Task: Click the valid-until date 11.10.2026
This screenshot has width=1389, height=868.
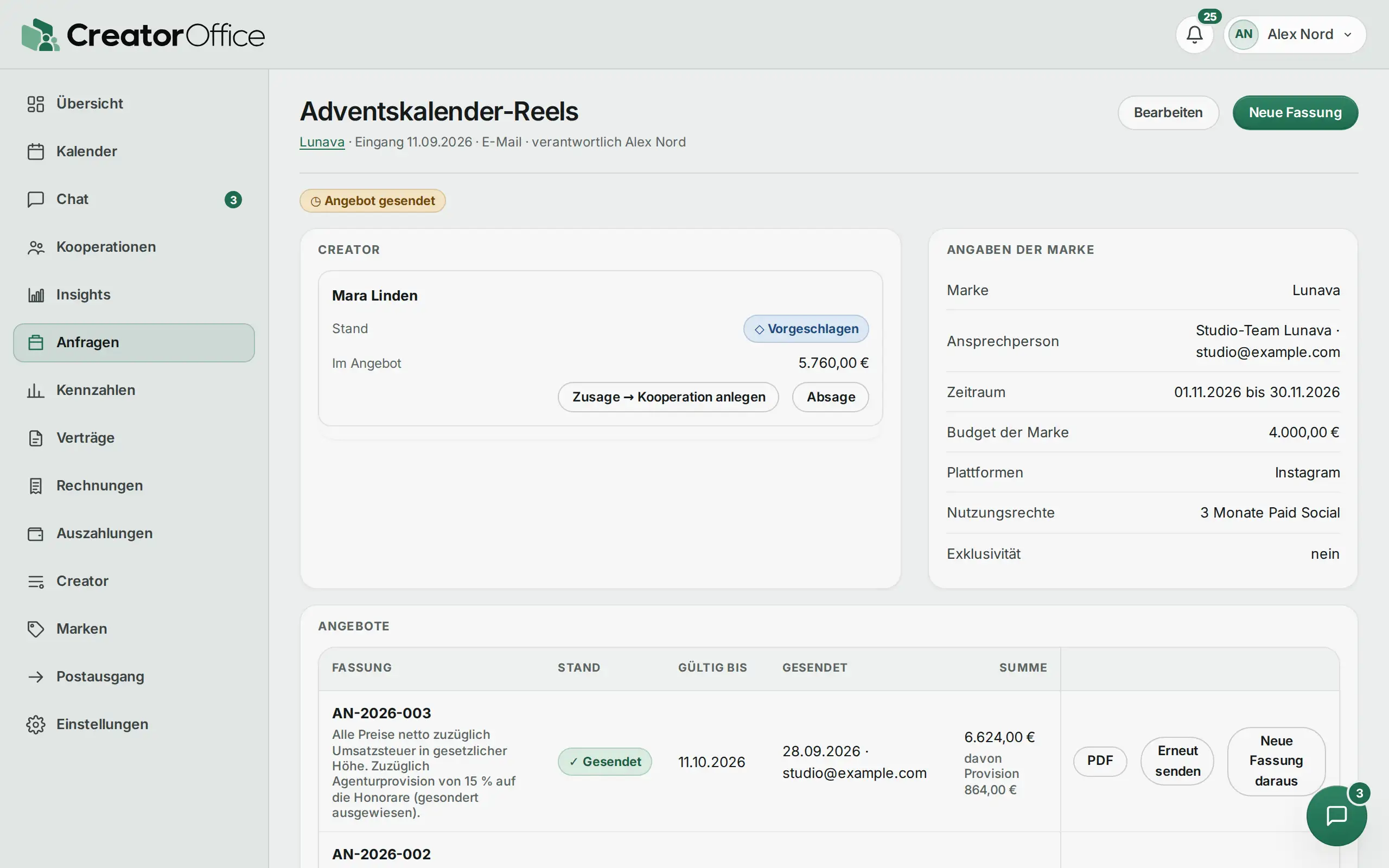Action: pos(711,762)
